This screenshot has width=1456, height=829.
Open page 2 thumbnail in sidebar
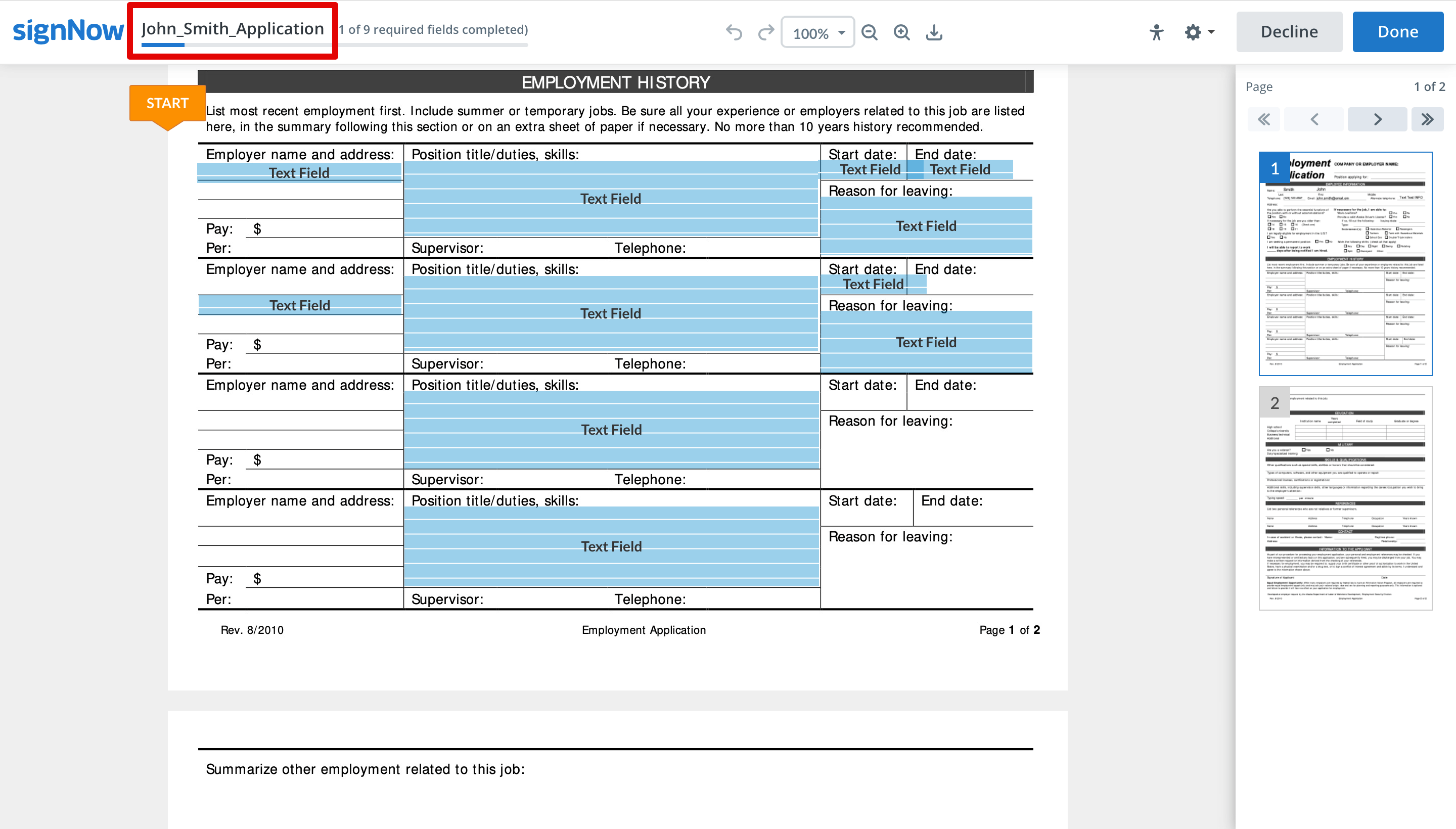pos(1345,499)
